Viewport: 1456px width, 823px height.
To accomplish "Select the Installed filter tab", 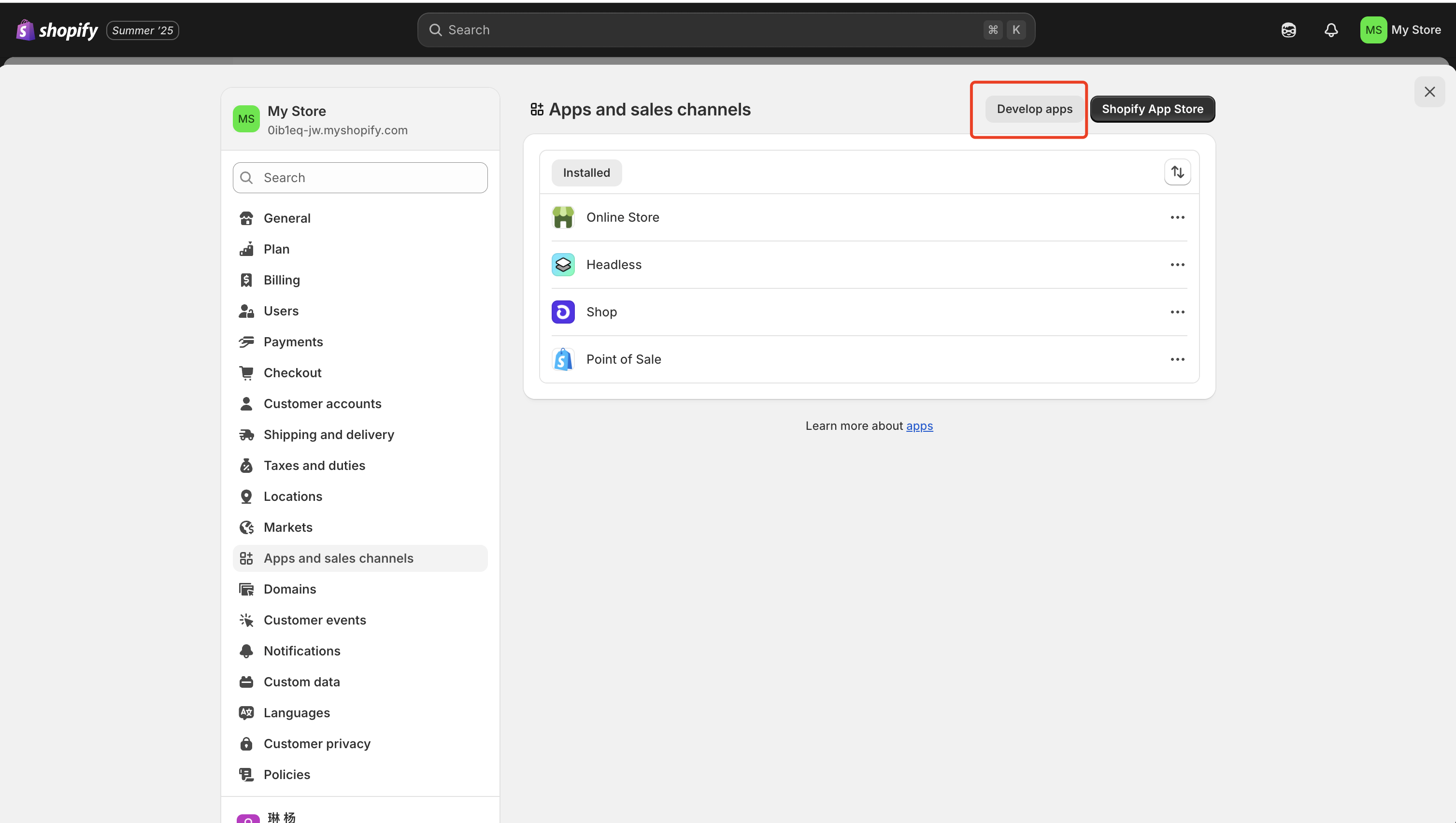I will click(586, 173).
